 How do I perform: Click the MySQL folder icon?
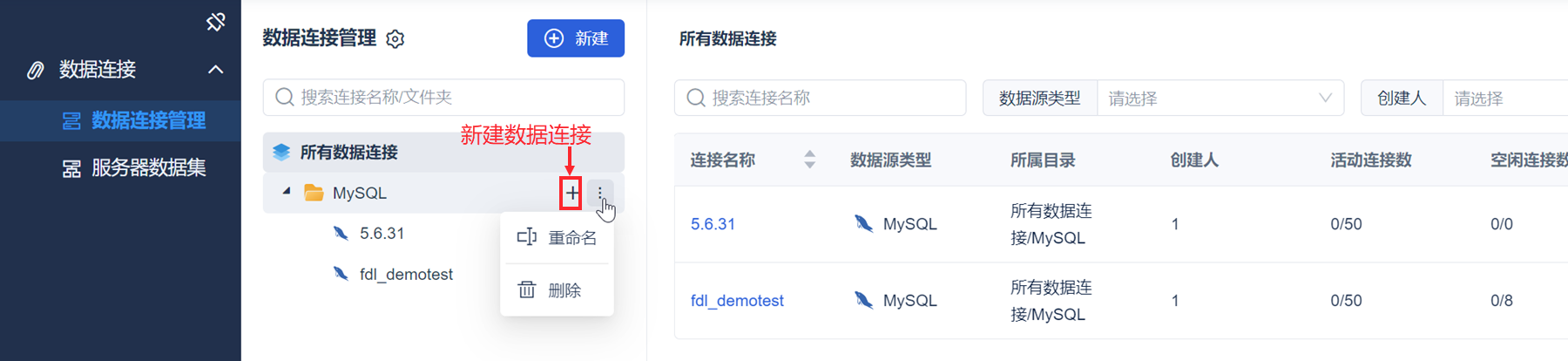[314, 193]
